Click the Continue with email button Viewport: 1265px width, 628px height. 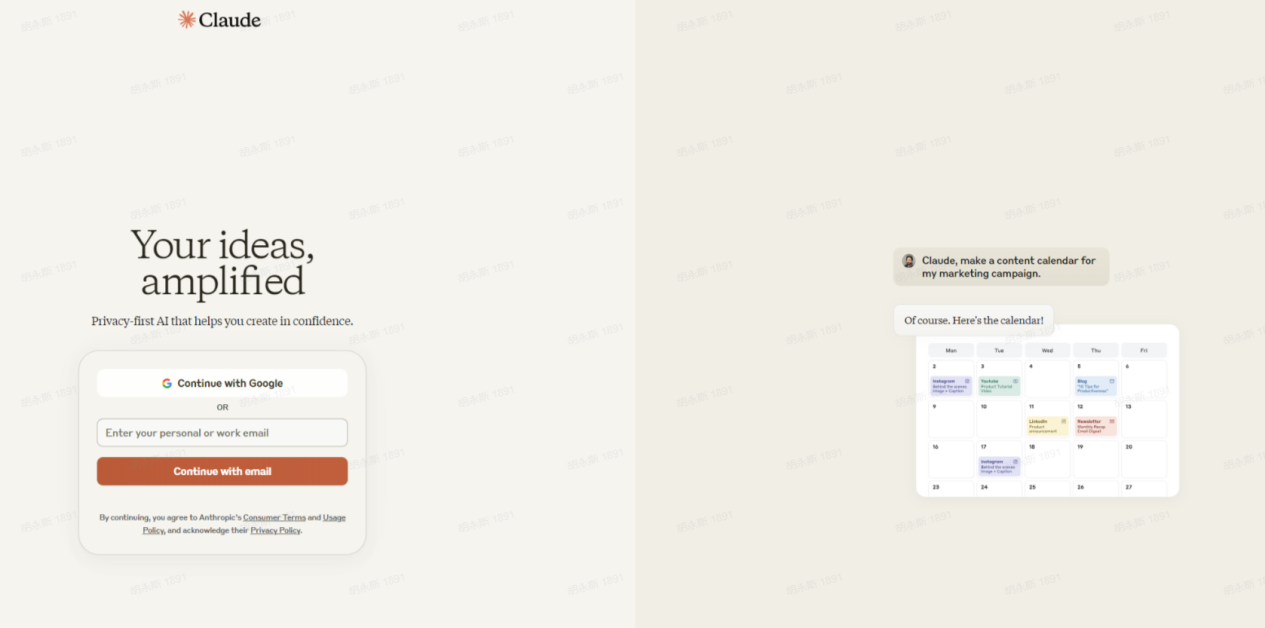point(222,471)
